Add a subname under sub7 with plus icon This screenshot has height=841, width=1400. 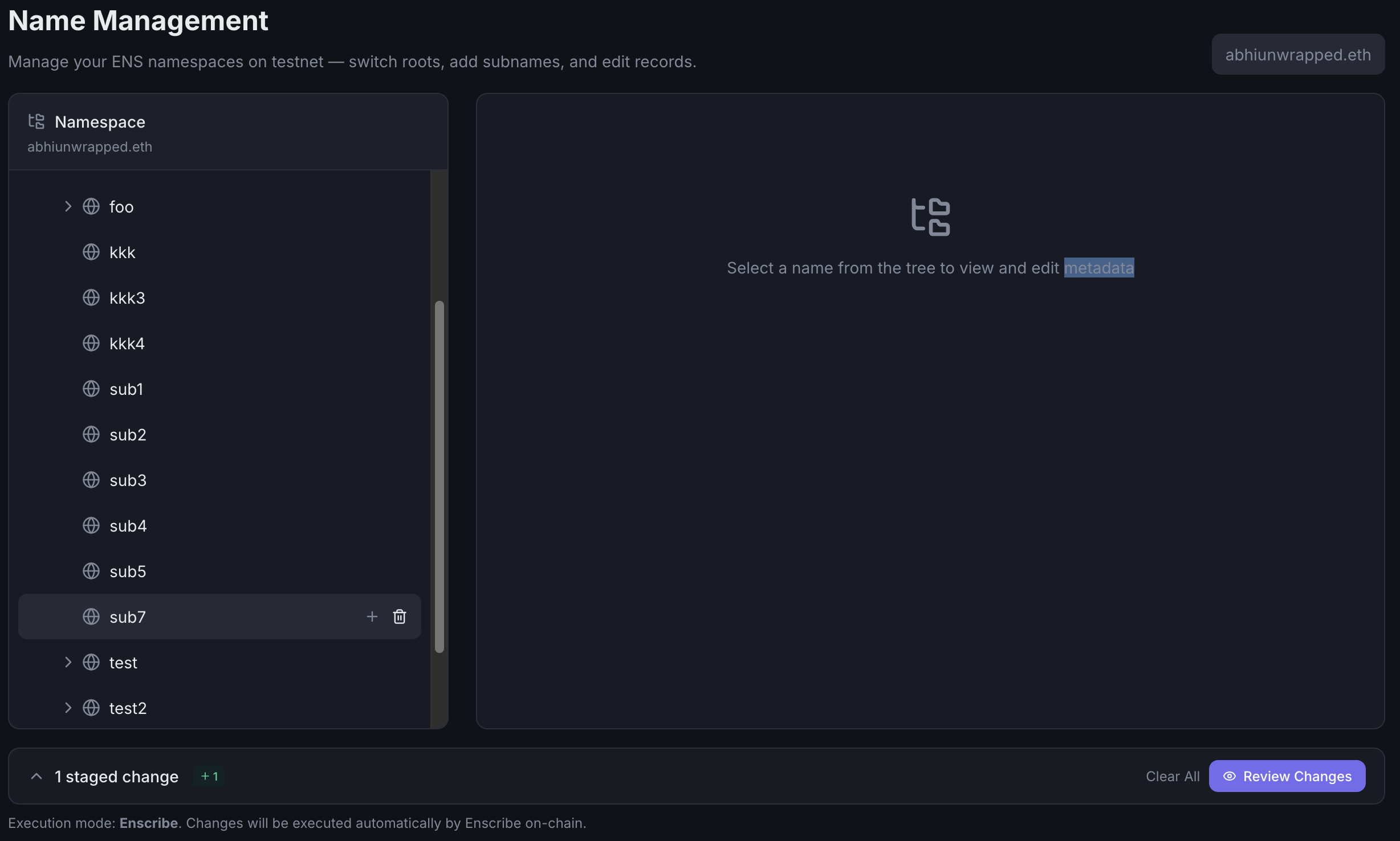372,617
